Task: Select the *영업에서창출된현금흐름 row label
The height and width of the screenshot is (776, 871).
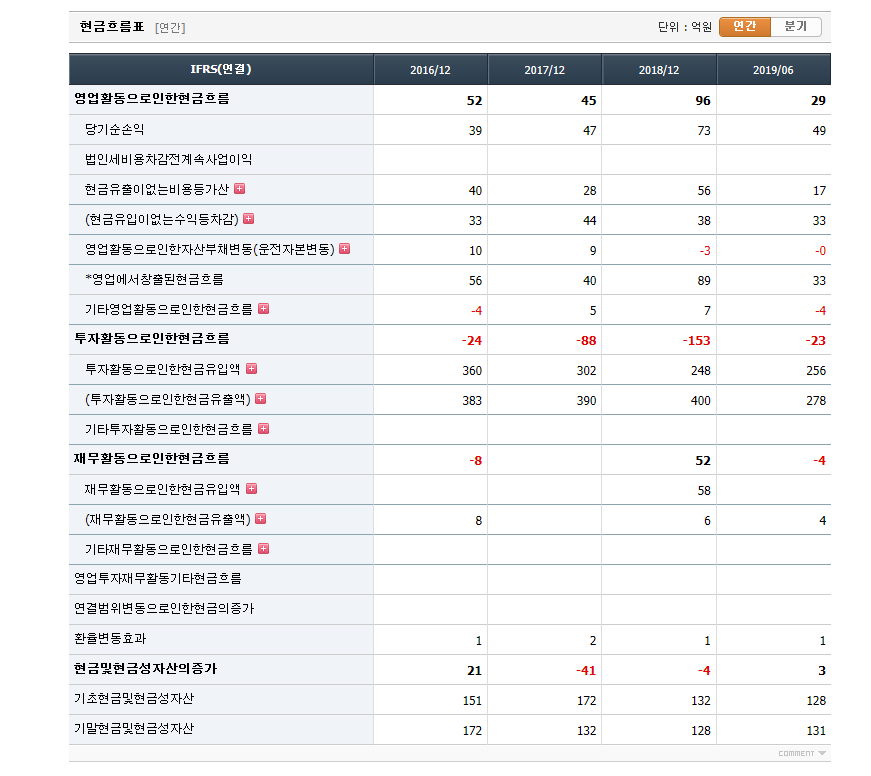Action: (x=154, y=279)
